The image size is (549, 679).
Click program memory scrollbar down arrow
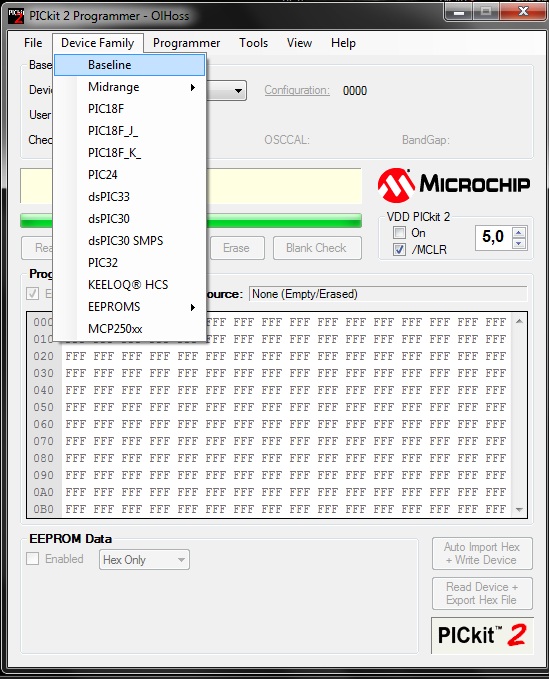pyautogui.click(x=520, y=510)
